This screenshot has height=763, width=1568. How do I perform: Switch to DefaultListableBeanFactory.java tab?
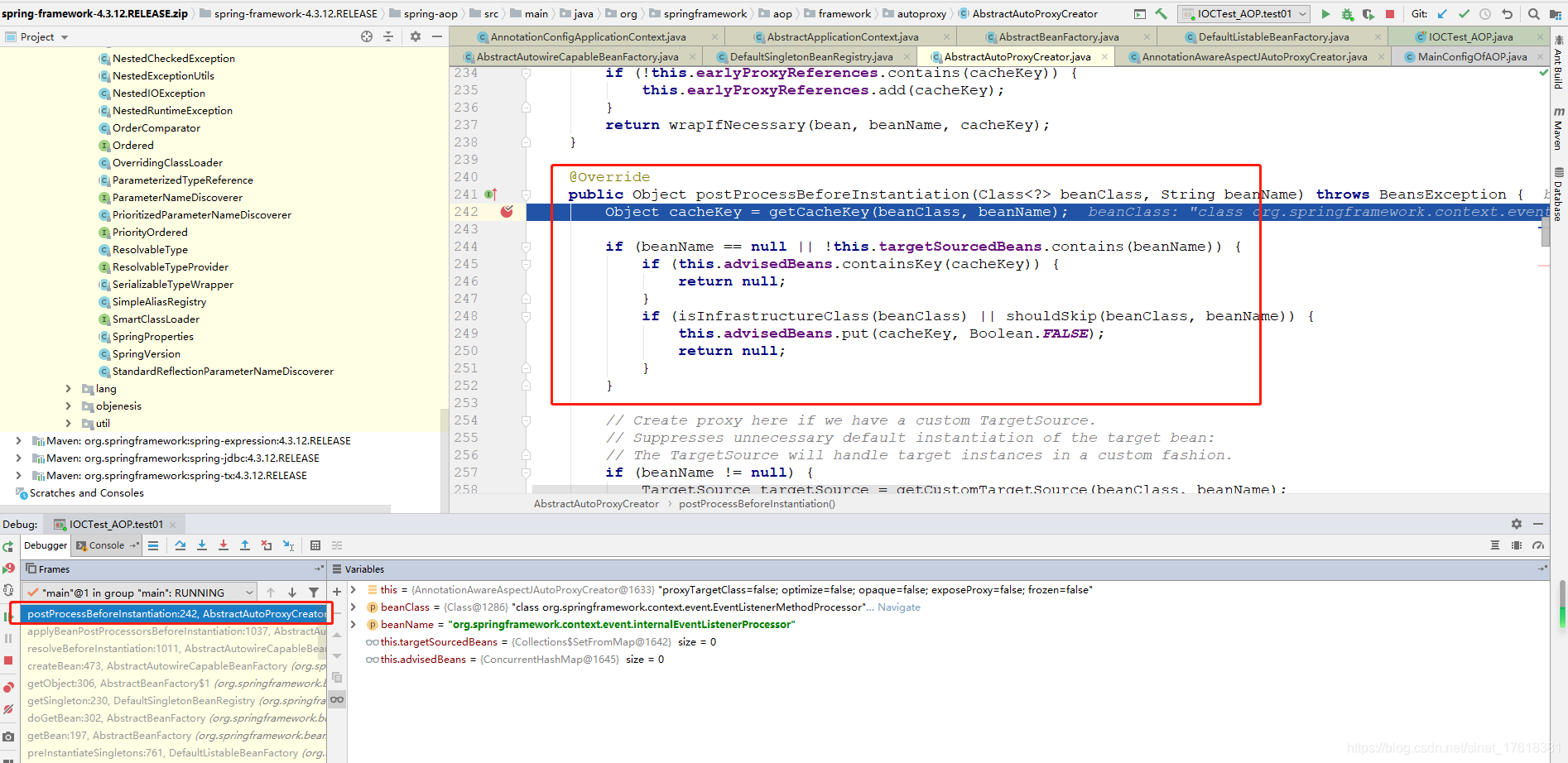1273,37
